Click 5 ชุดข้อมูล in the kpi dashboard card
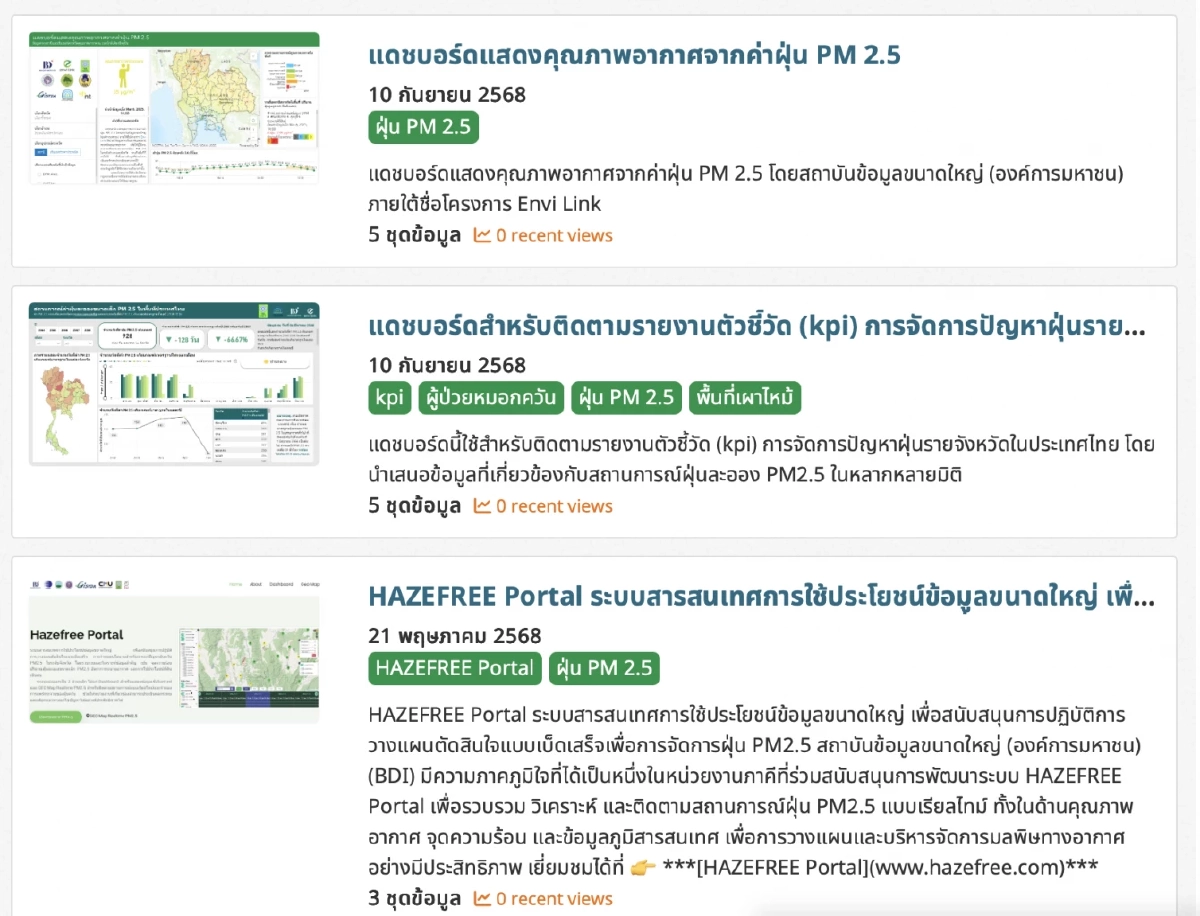 pos(414,506)
